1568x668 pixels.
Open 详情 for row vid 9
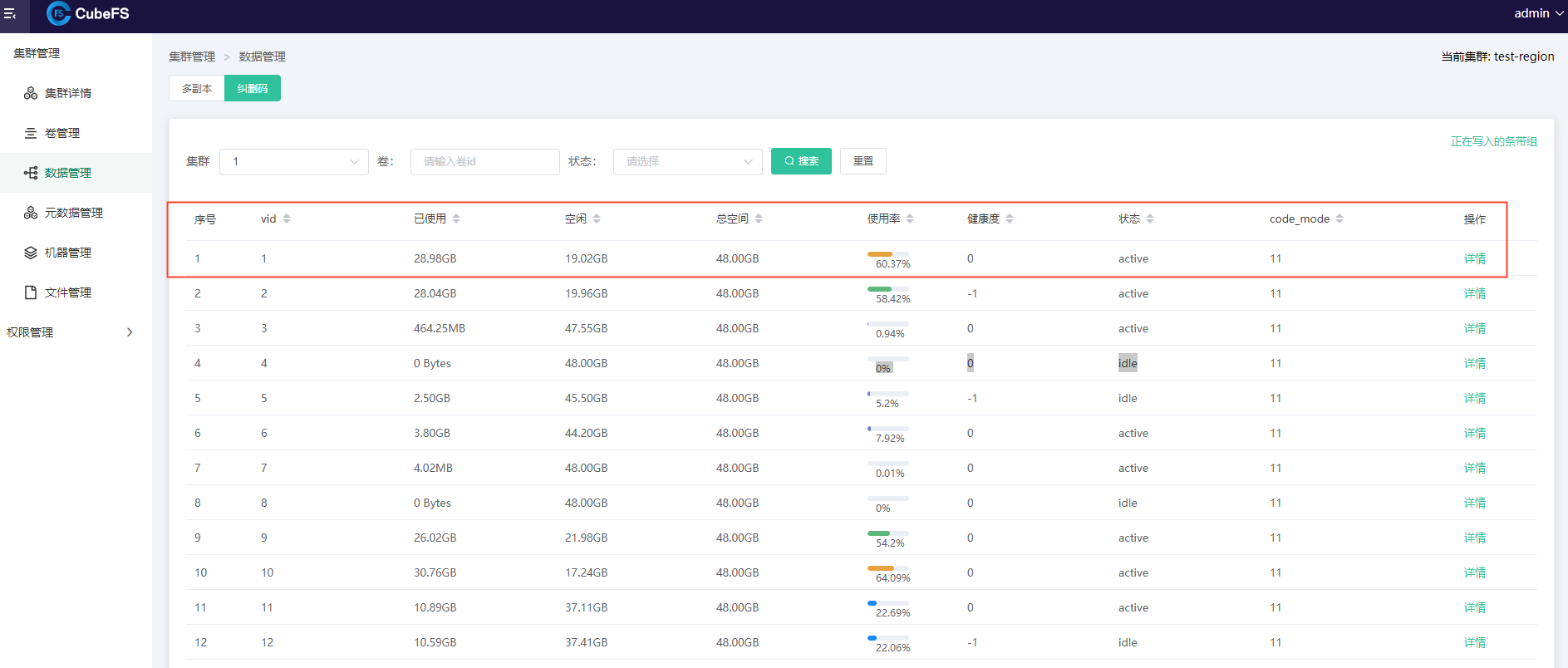[x=1475, y=538]
